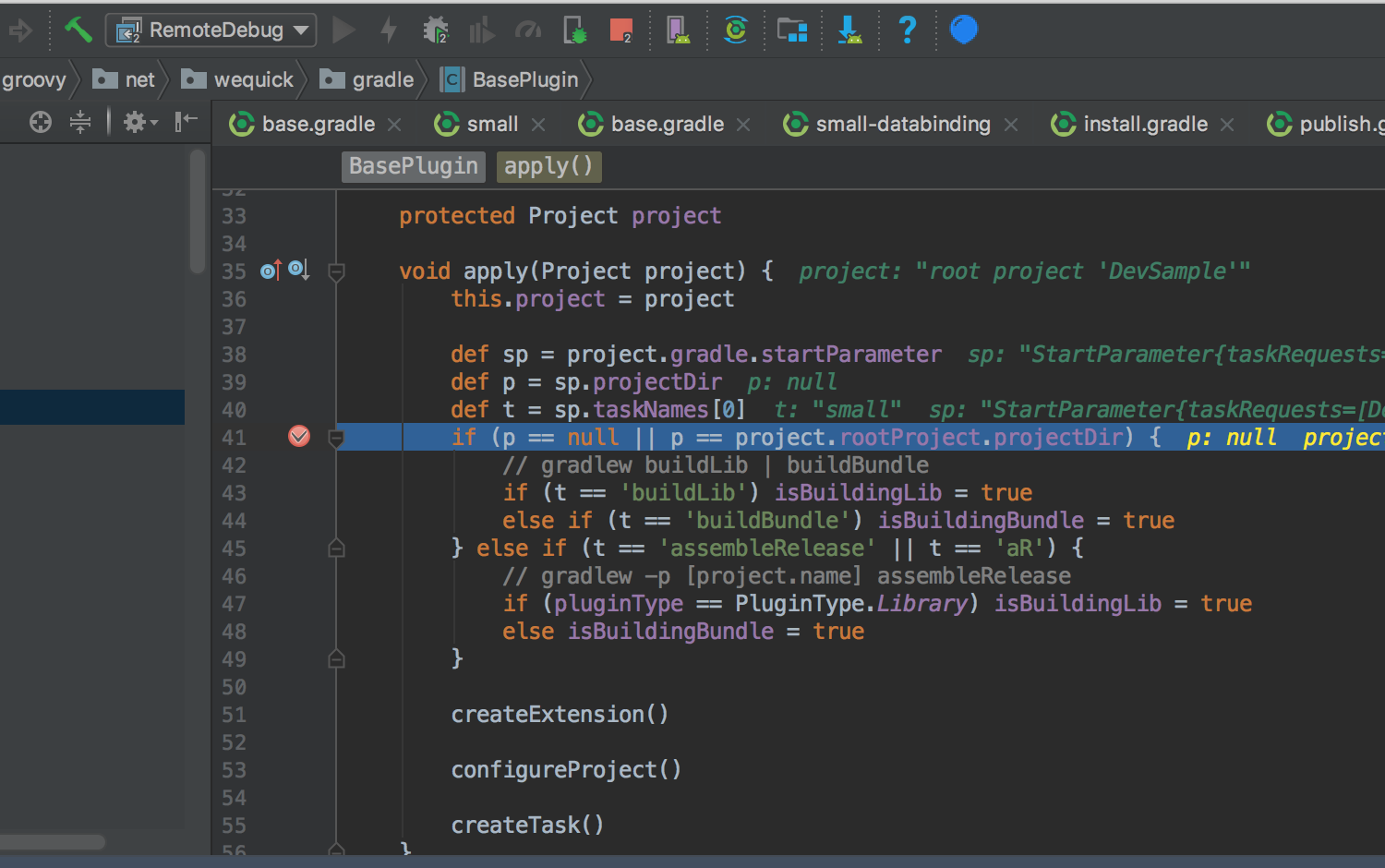
Task: Click the Debug bug icon
Action: coord(435,30)
